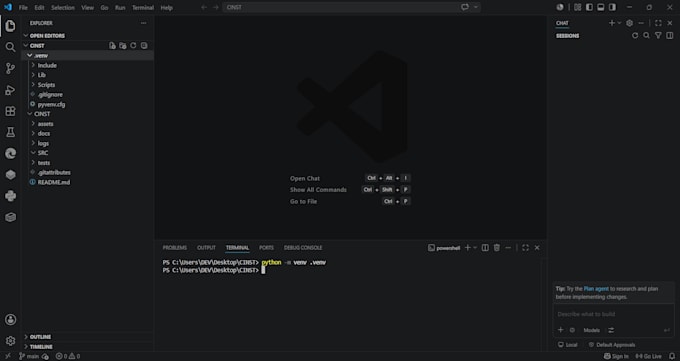The width and height of the screenshot is (680, 361).
Task: Open the Extensions view
Action: coord(10,111)
